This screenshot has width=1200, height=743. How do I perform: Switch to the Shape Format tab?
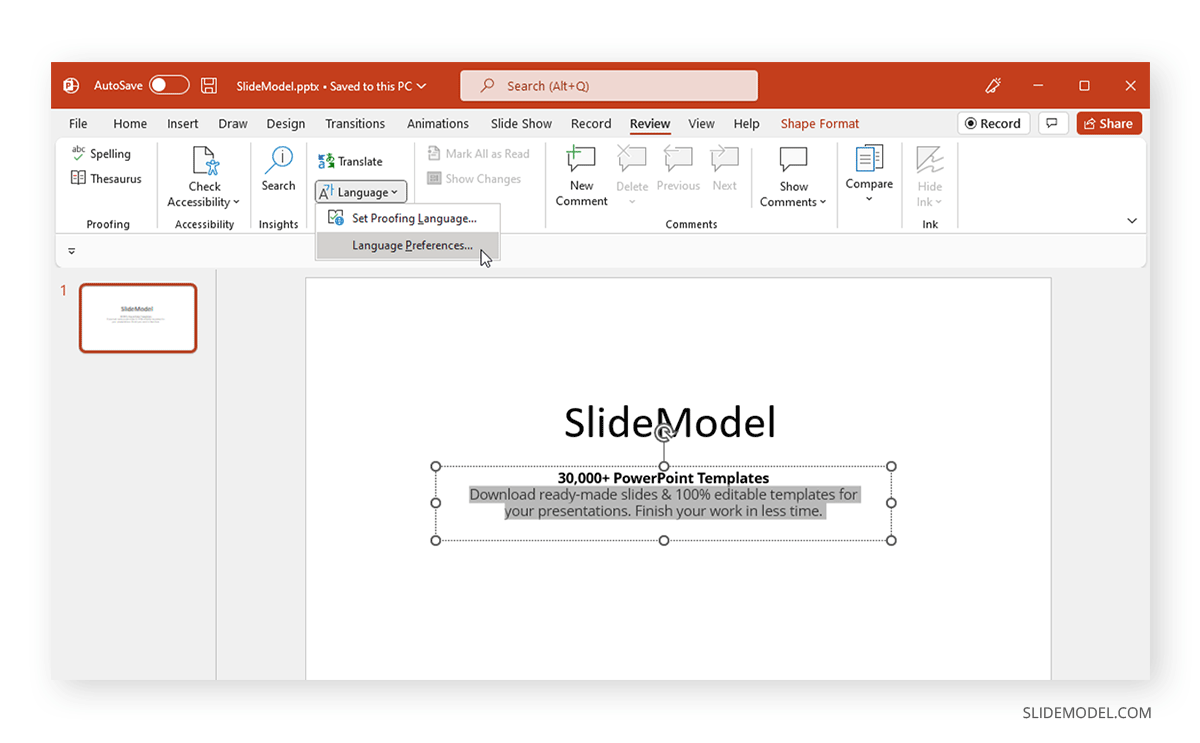pyautogui.click(x=819, y=123)
